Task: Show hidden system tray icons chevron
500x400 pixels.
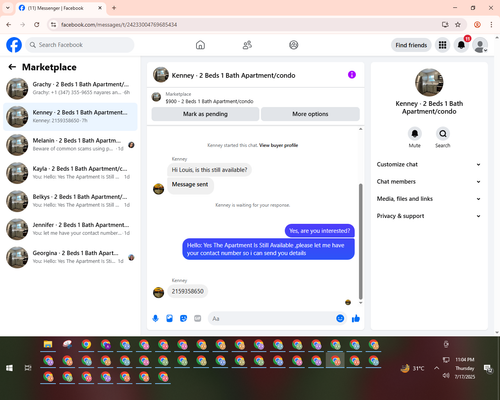Action: click(436, 368)
